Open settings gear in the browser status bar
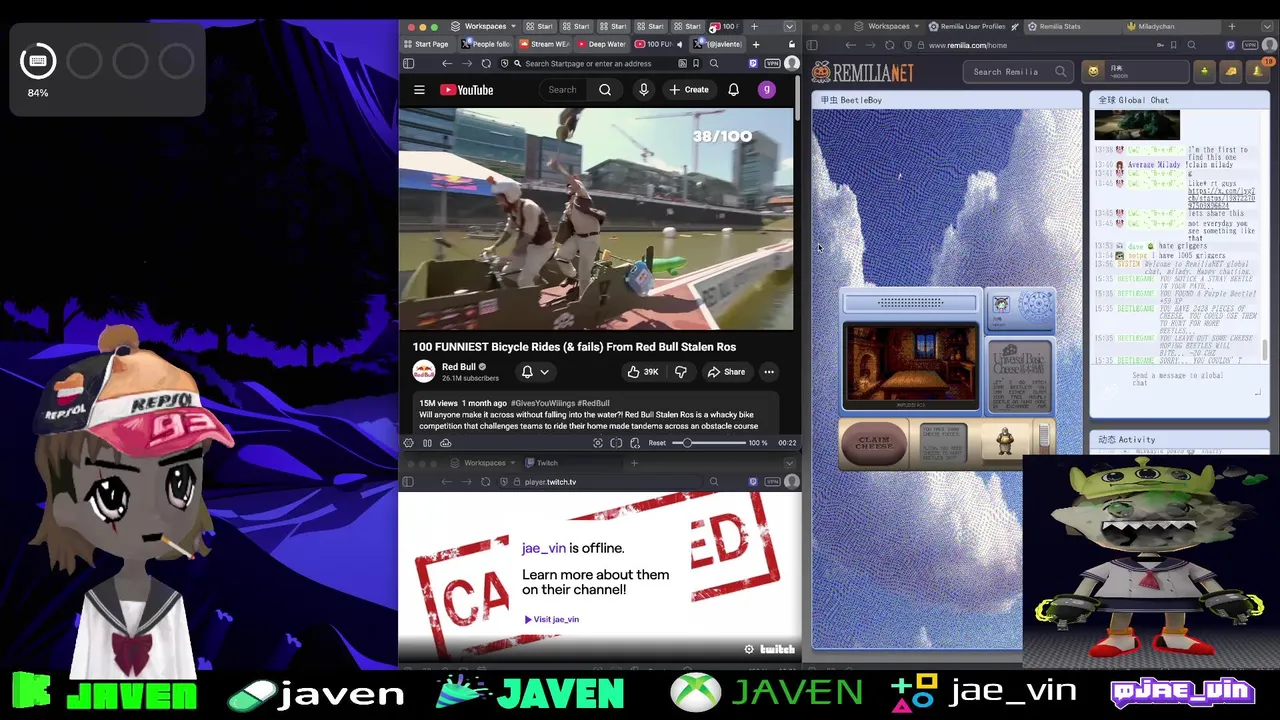 [408, 443]
